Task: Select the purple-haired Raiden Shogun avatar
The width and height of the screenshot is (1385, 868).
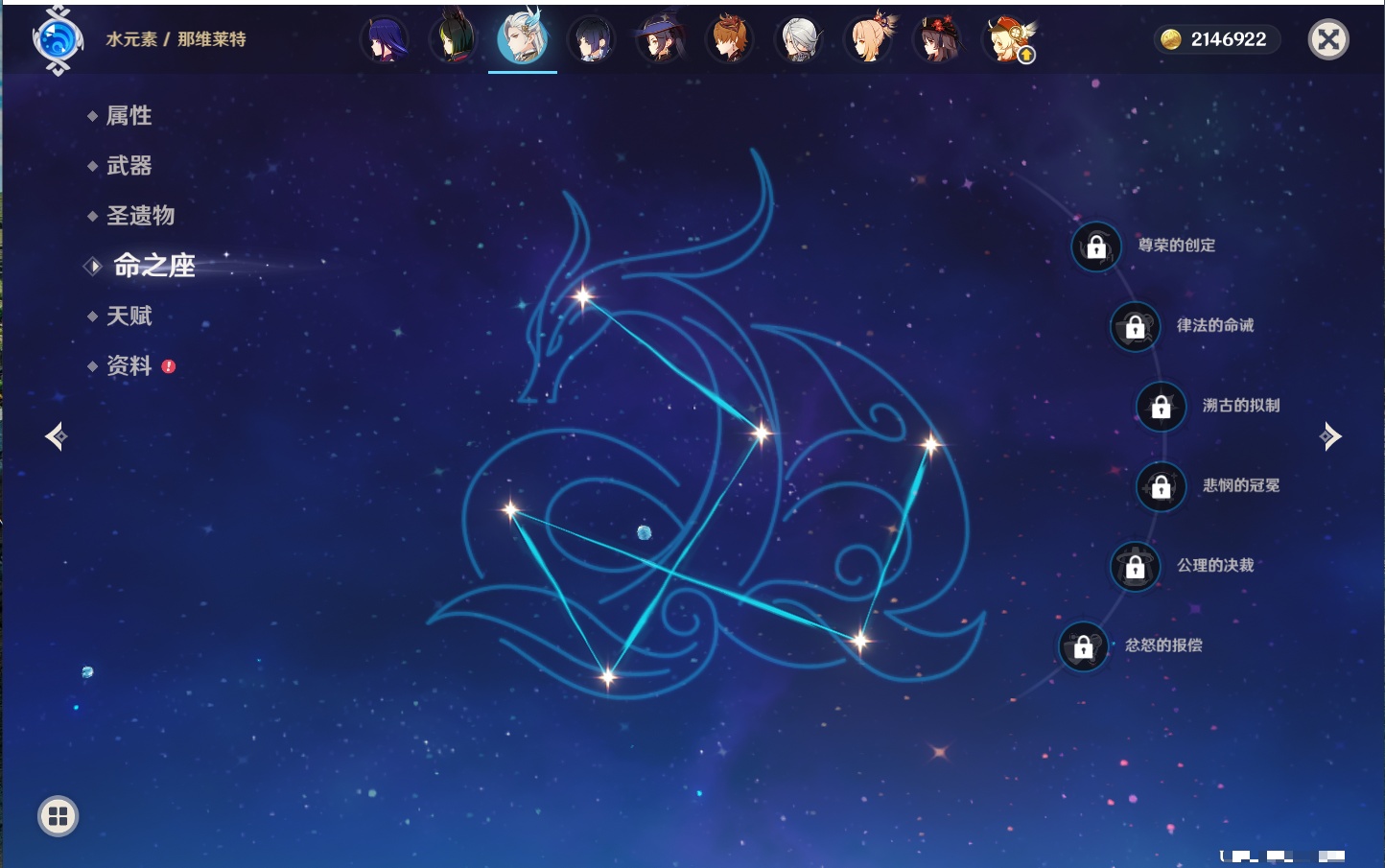Action: tap(386, 39)
